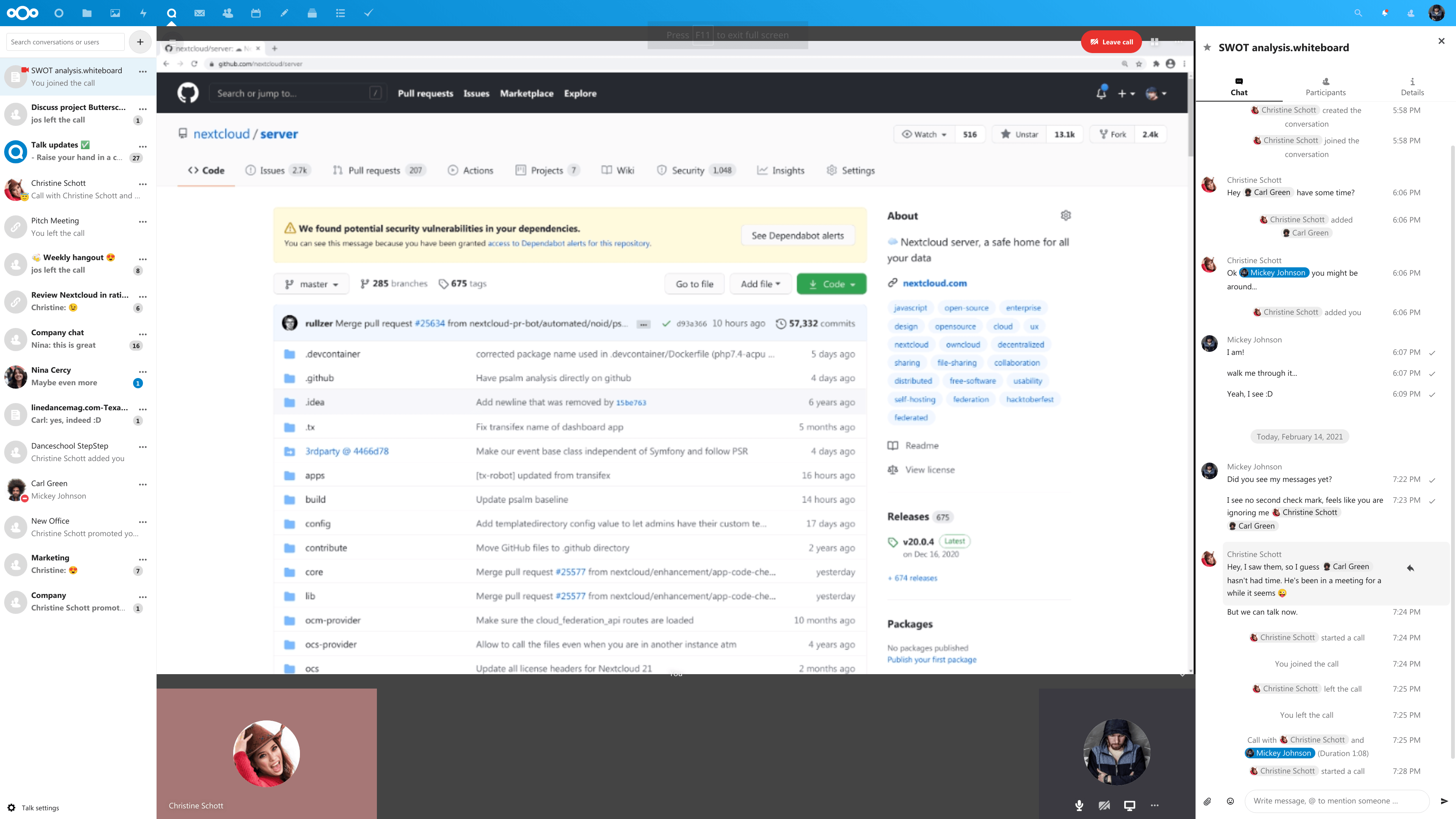The width and height of the screenshot is (1456, 819).
Task: Open the Security tab
Action: [x=697, y=170]
